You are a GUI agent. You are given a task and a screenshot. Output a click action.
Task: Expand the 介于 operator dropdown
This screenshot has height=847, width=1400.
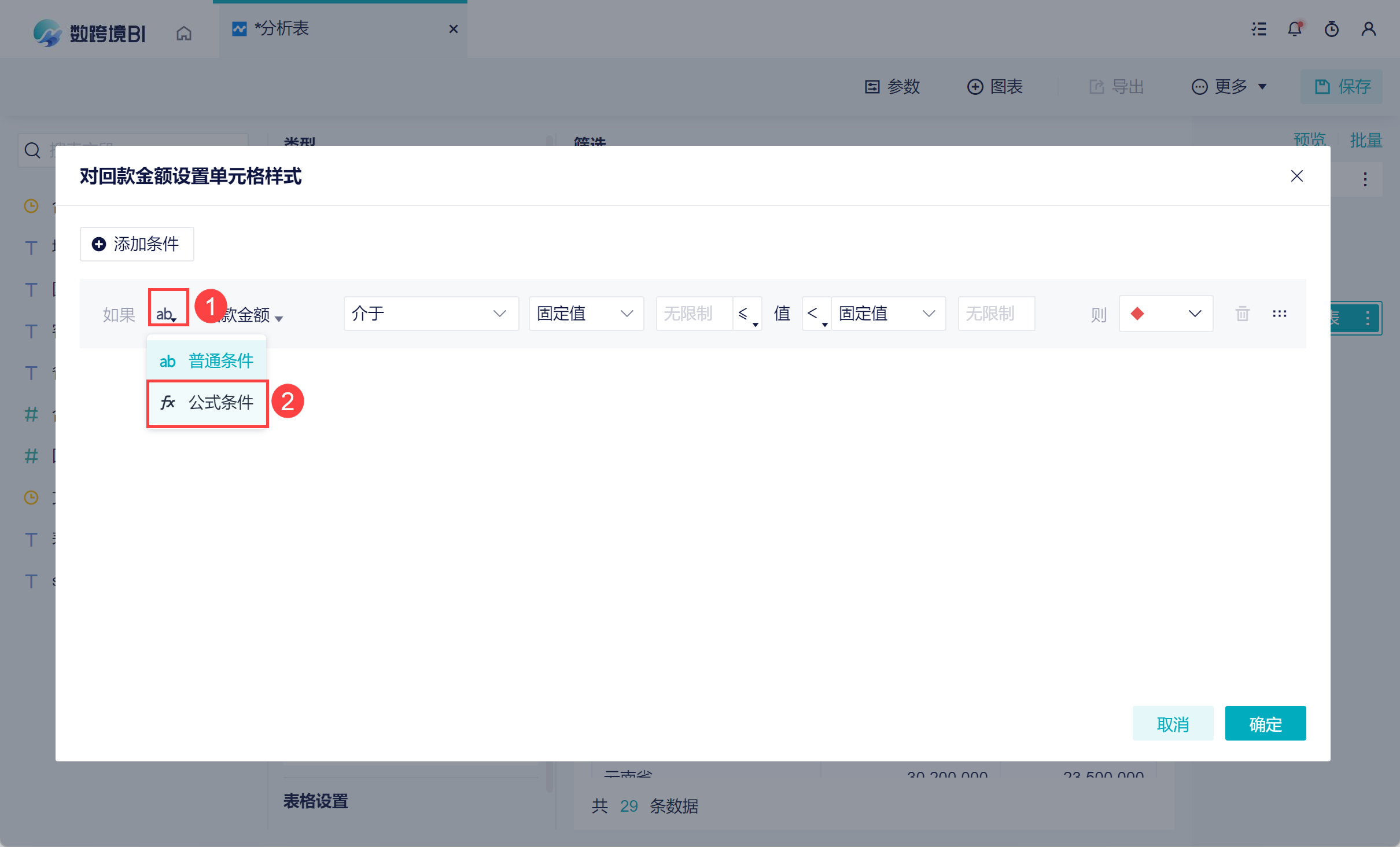tap(430, 314)
